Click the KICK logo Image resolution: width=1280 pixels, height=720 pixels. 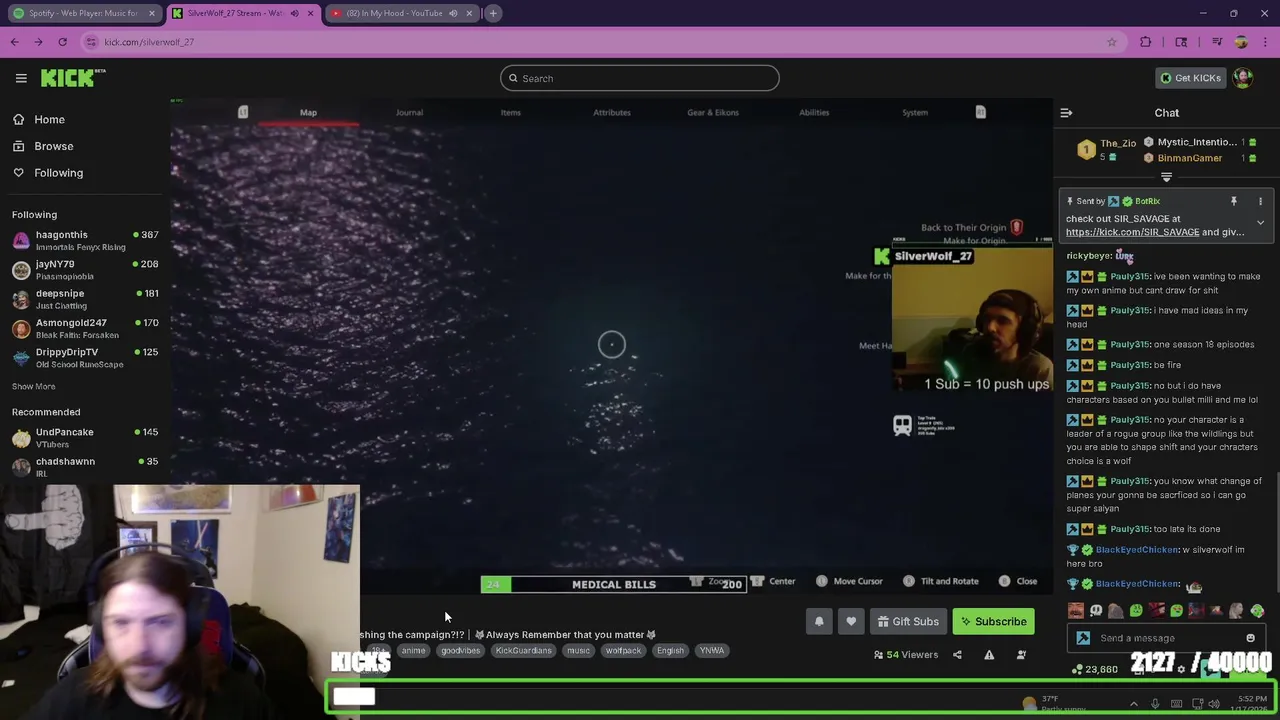click(x=72, y=78)
